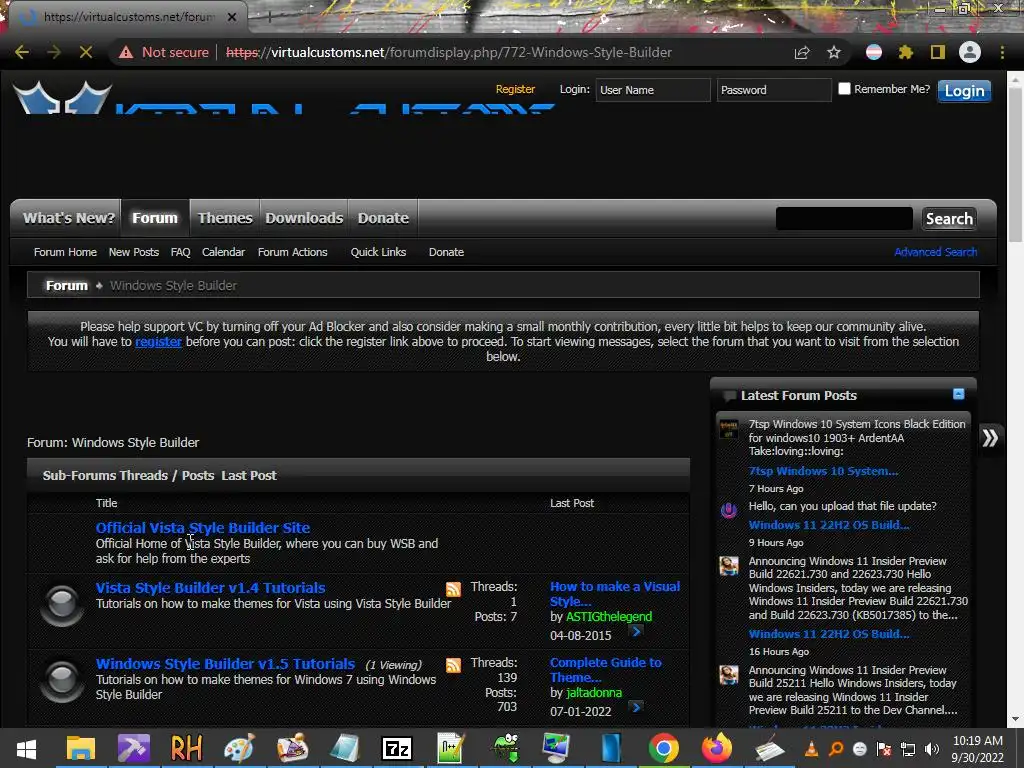Select the What's New? tab

click(69, 218)
